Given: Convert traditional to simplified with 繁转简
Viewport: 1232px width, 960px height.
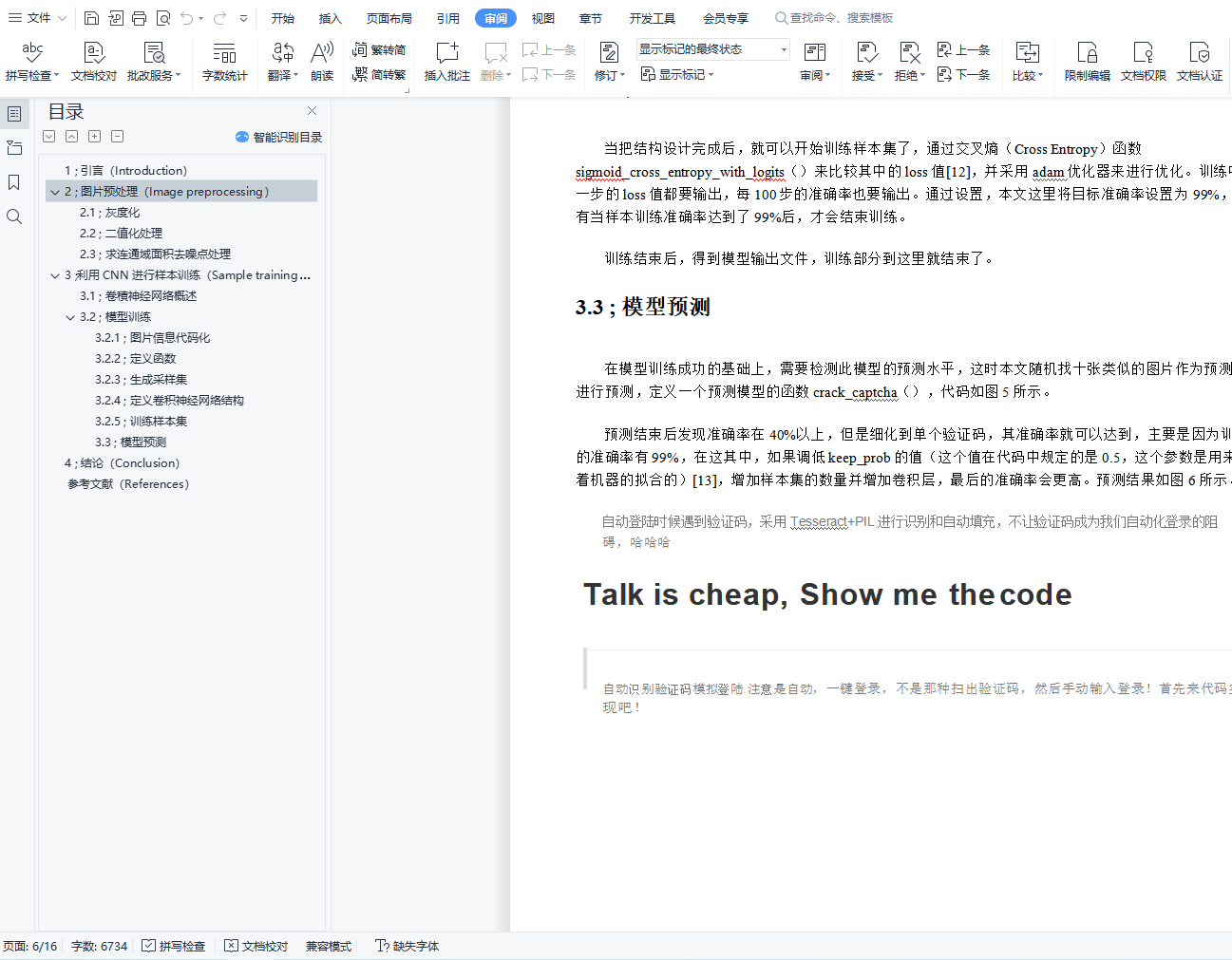Looking at the screenshot, I should (378, 49).
